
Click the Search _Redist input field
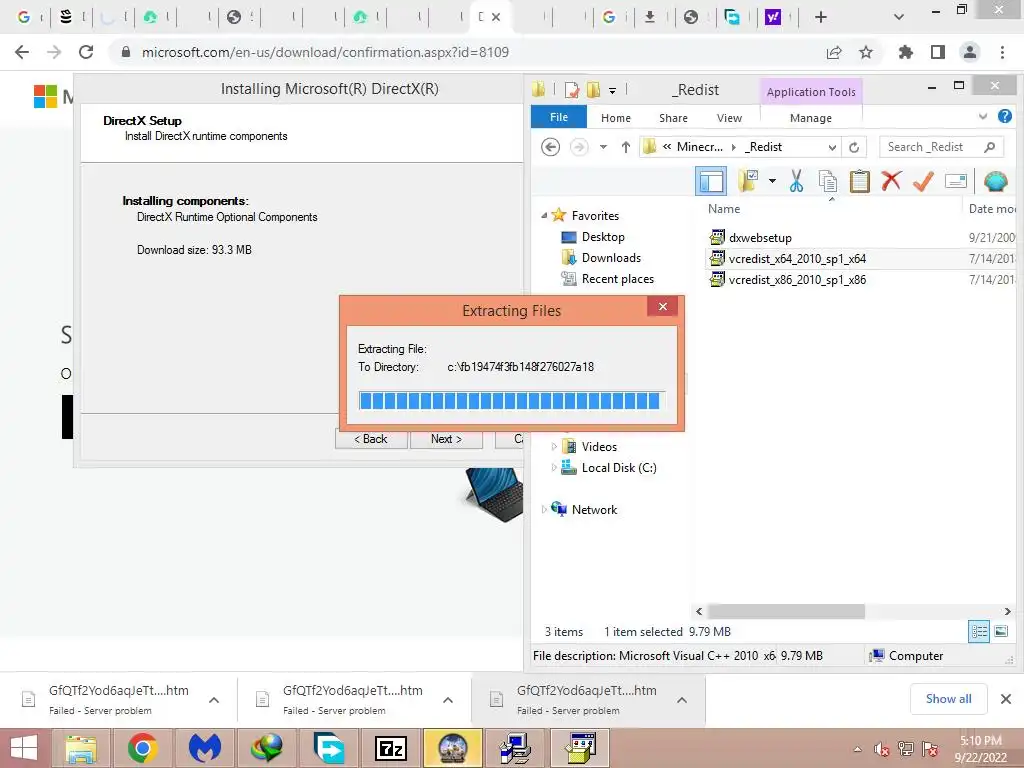(941, 147)
